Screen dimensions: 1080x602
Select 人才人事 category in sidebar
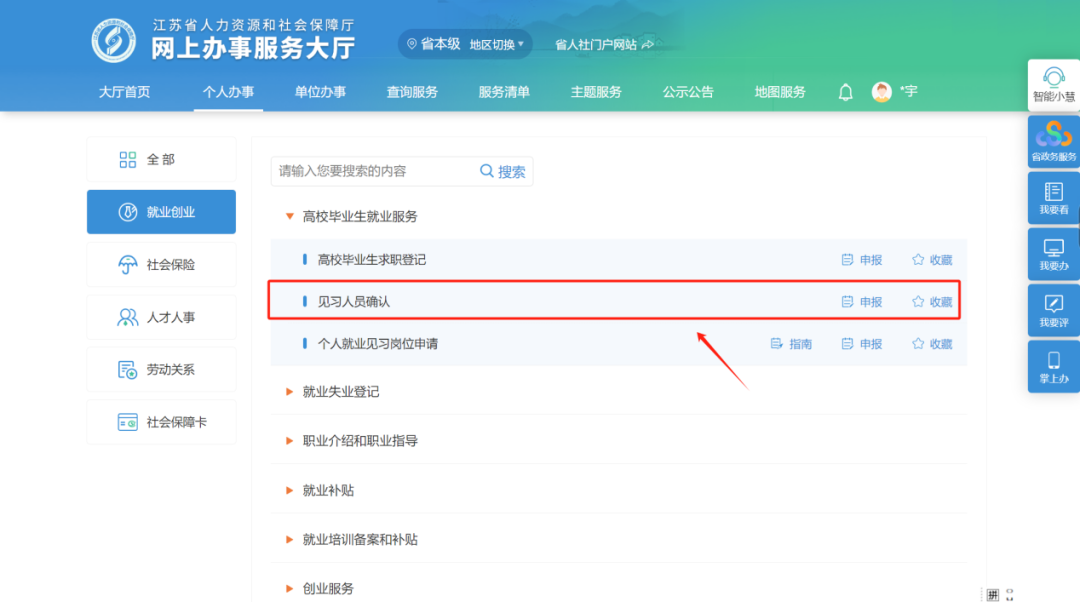click(x=161, y=317)
